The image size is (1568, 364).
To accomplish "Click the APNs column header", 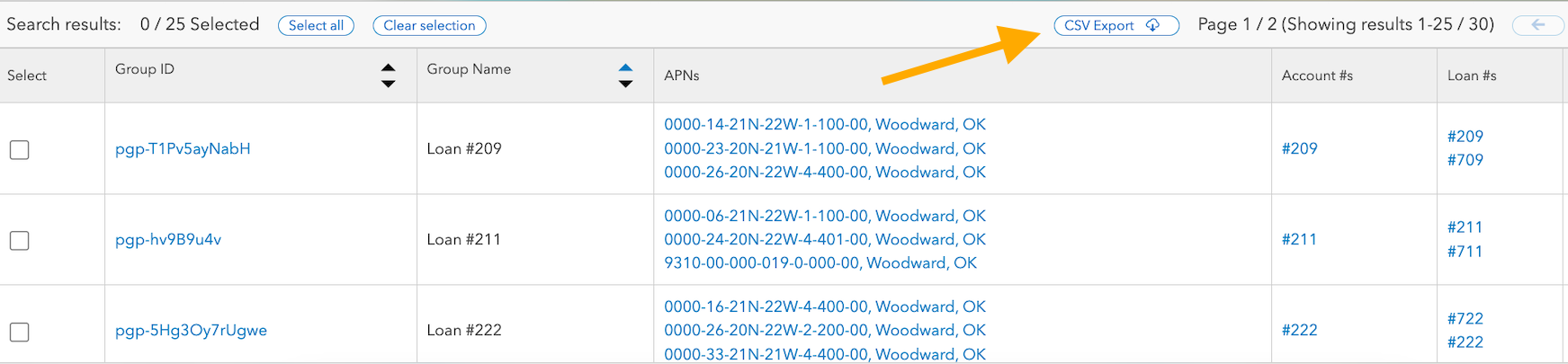I will click(x=682, y=75).
